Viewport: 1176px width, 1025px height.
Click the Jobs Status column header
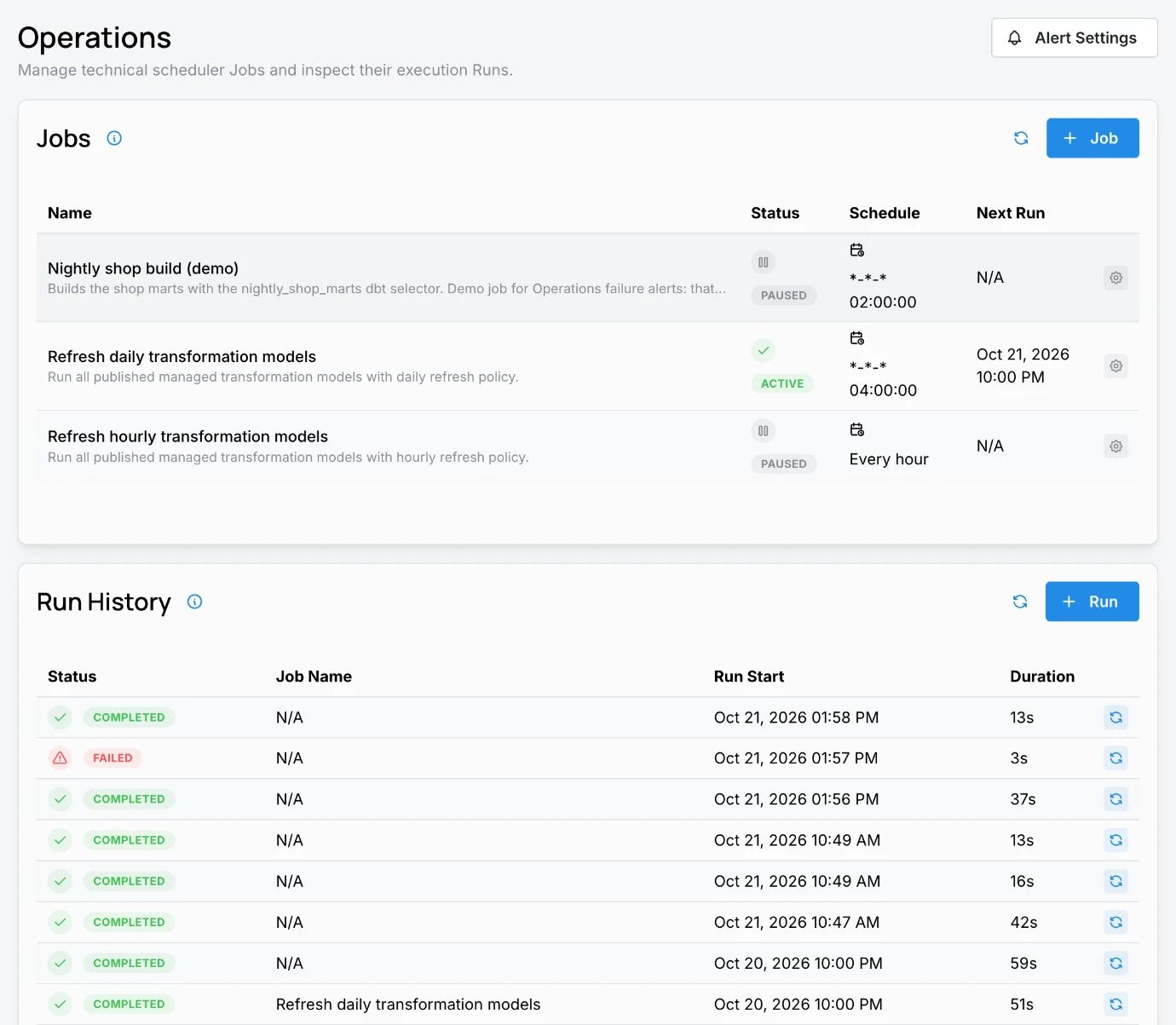click(x=775, y=213)
